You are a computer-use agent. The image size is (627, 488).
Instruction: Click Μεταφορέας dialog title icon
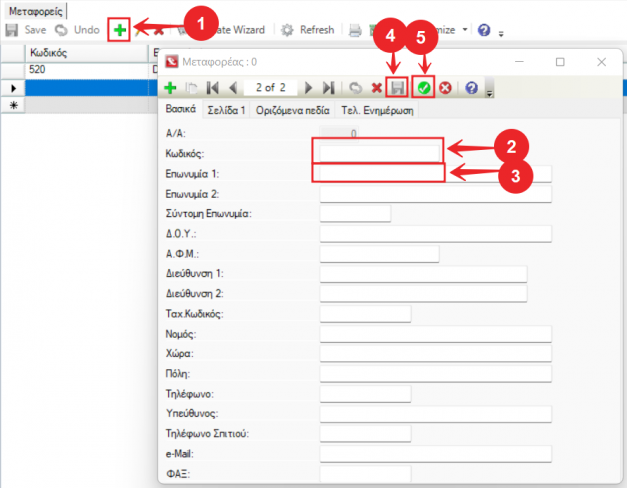pyautogui.click(x=172, y=62)
